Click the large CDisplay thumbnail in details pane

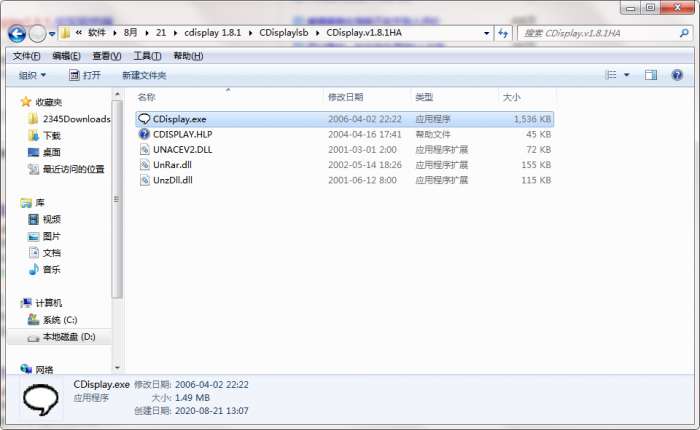coord(41,399)
